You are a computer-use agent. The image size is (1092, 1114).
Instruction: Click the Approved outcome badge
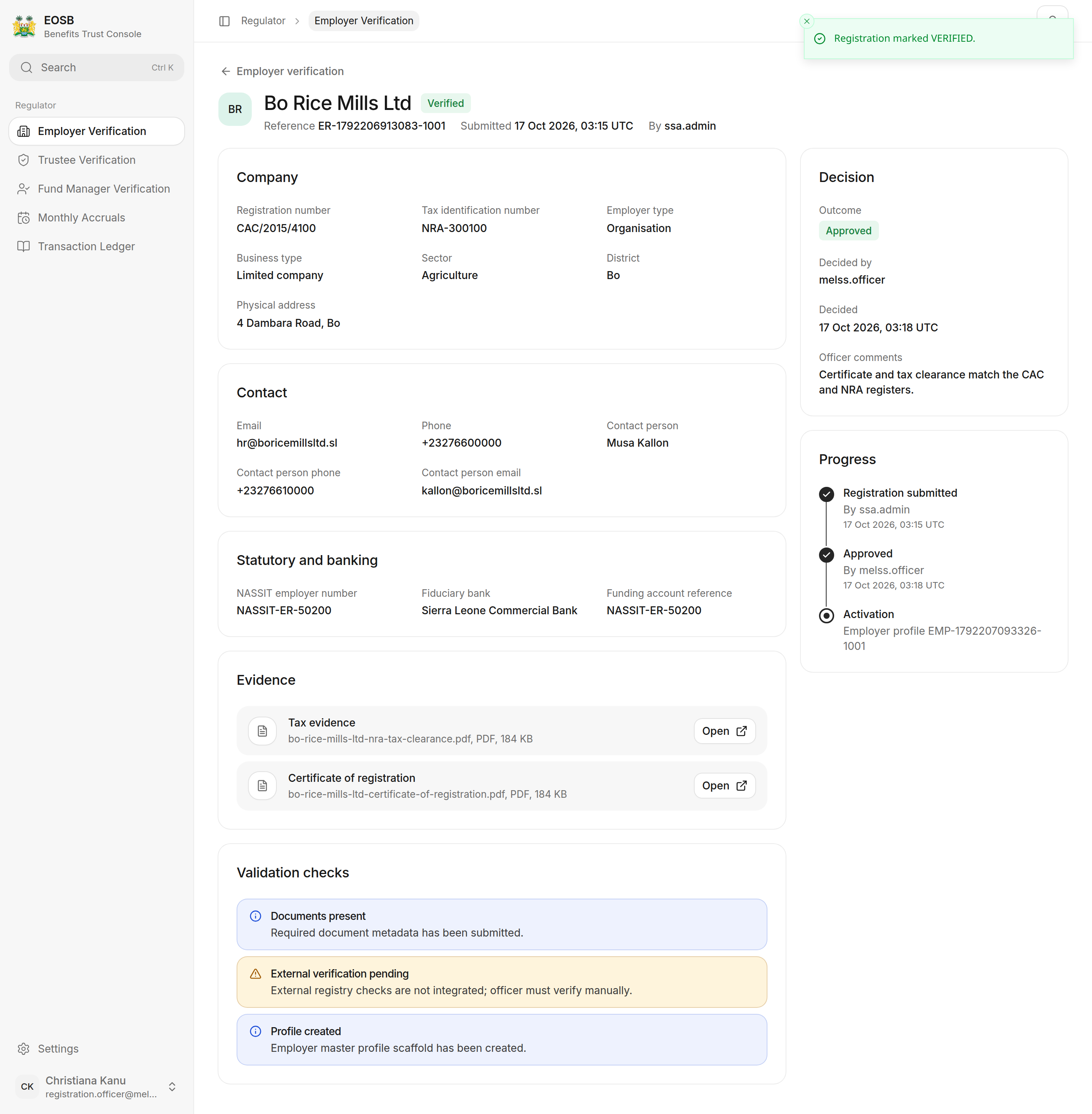tap(848, 231)
